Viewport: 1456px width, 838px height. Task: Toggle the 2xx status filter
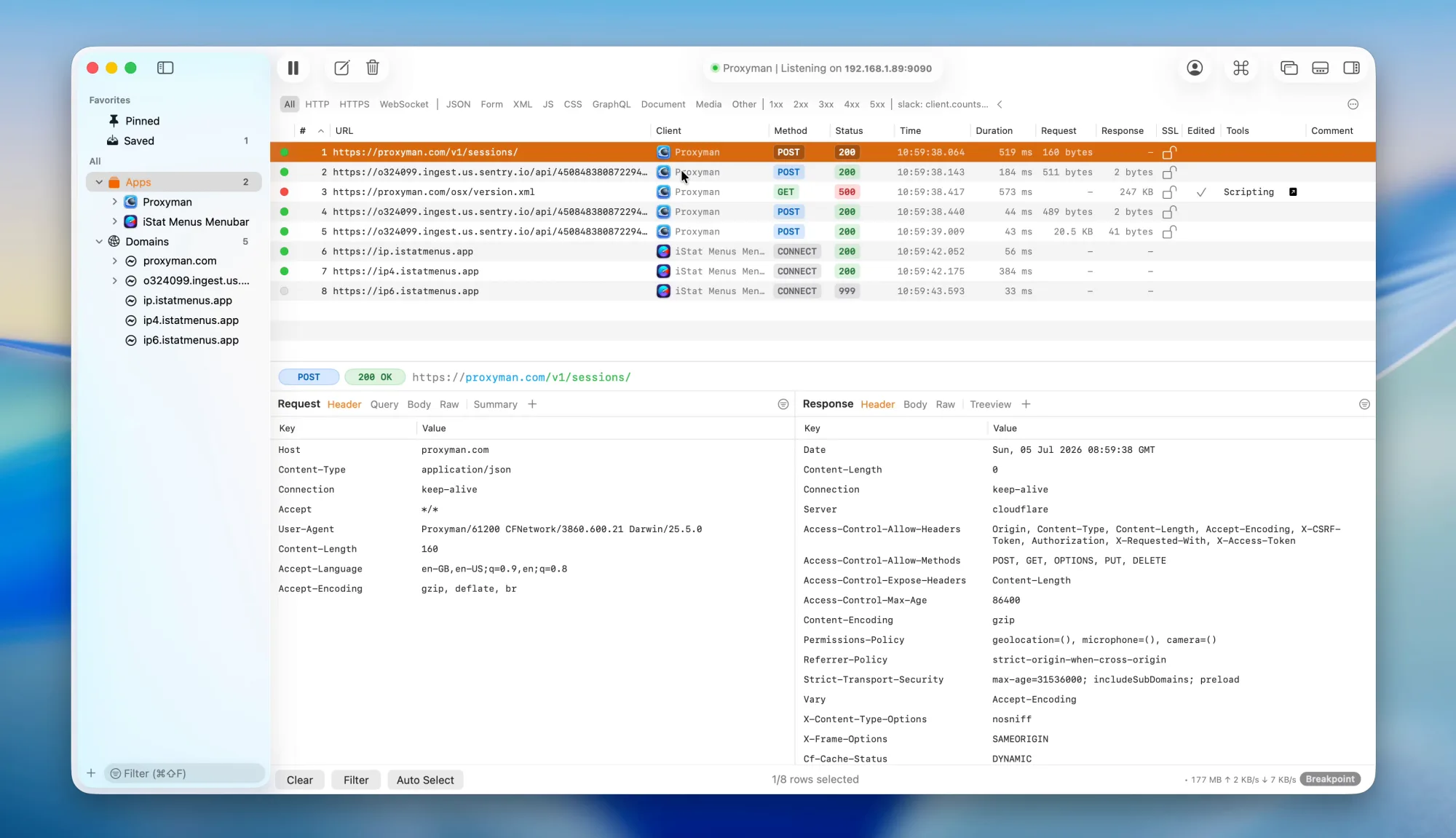[801, 104]
